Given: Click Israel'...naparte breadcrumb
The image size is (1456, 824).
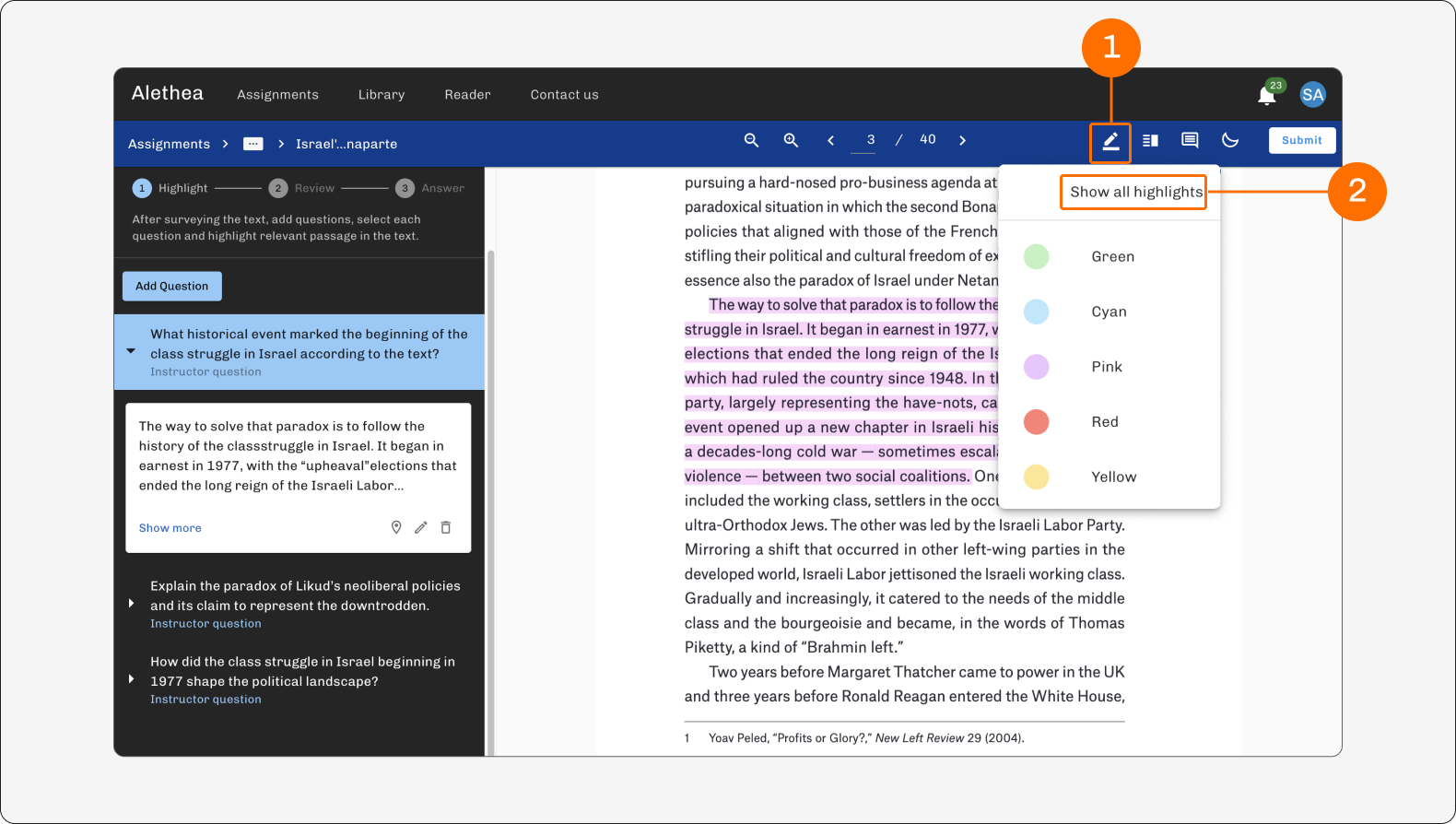Looking at the screenshot, I should point(346,144).
